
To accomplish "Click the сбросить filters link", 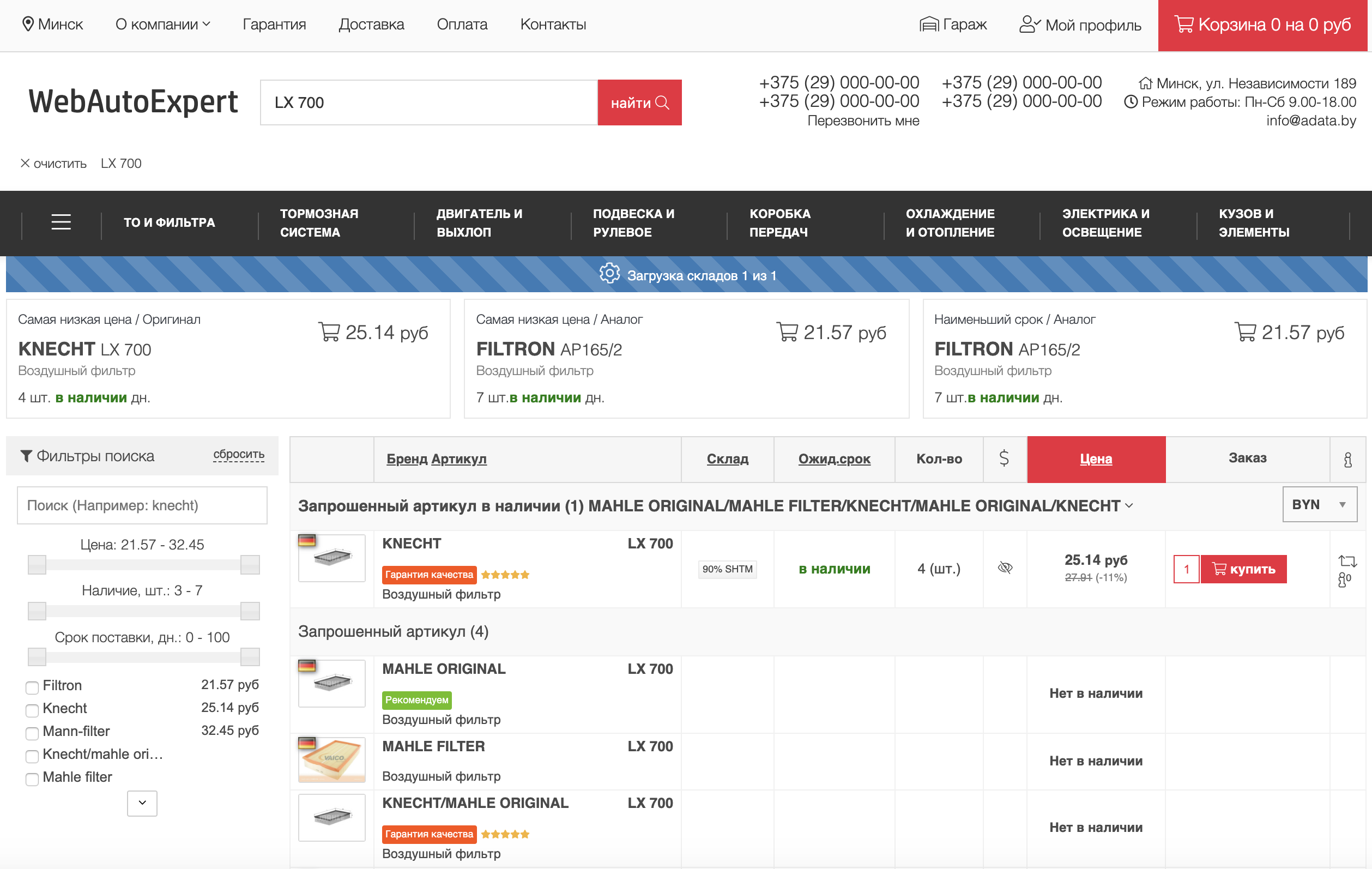I will click(238, 454).
